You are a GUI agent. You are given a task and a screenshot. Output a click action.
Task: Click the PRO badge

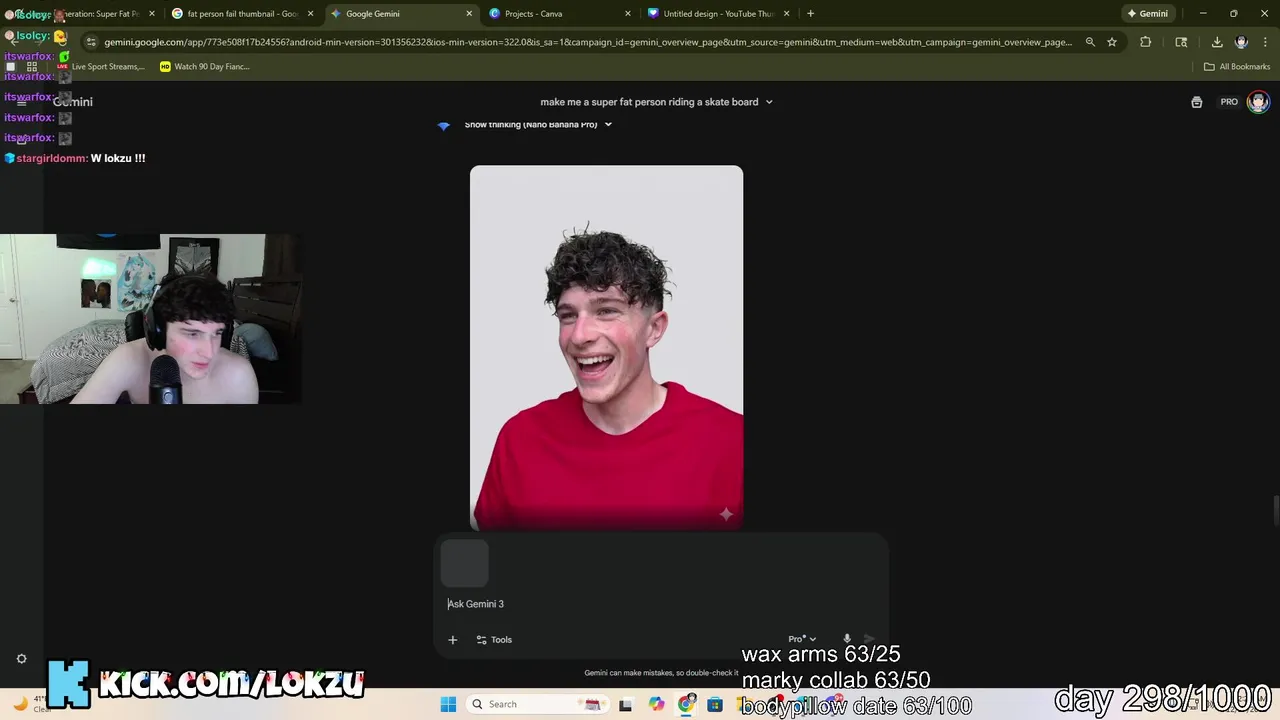(1229, 102)
